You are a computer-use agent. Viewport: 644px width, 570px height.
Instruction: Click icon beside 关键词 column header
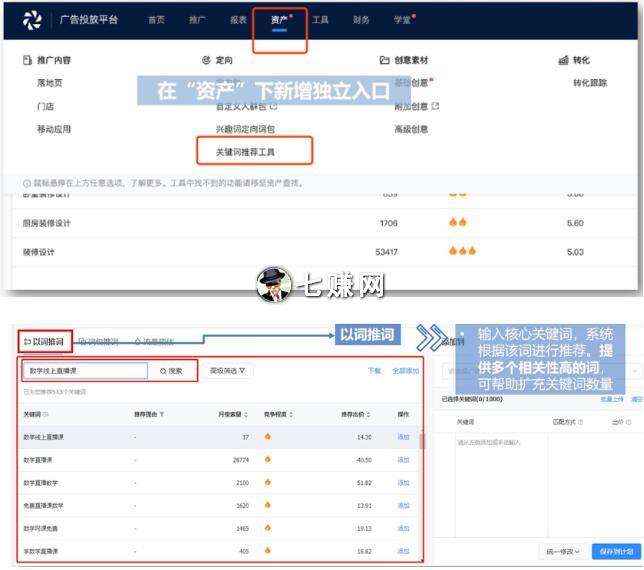[x=46, y=414]
